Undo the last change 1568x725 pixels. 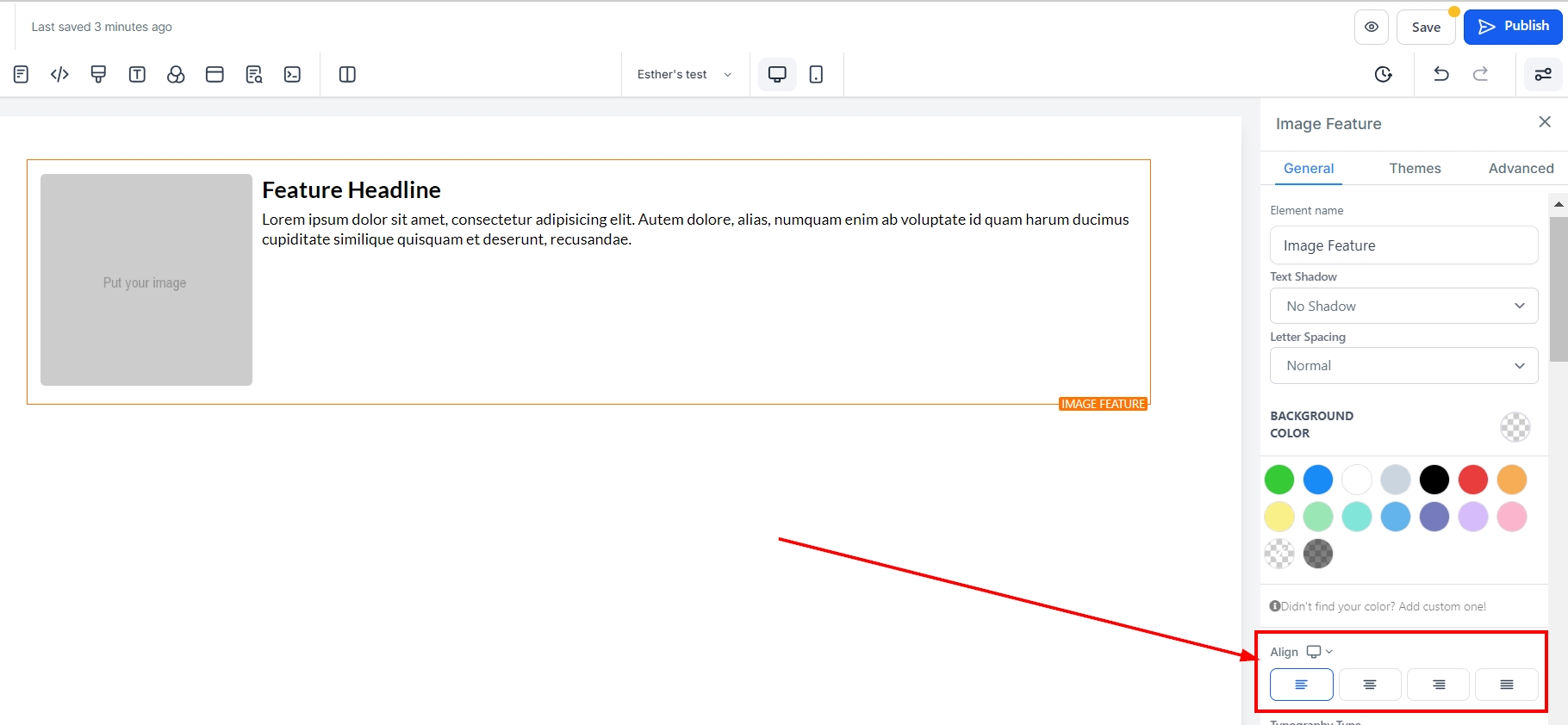tap(1440, 75)
